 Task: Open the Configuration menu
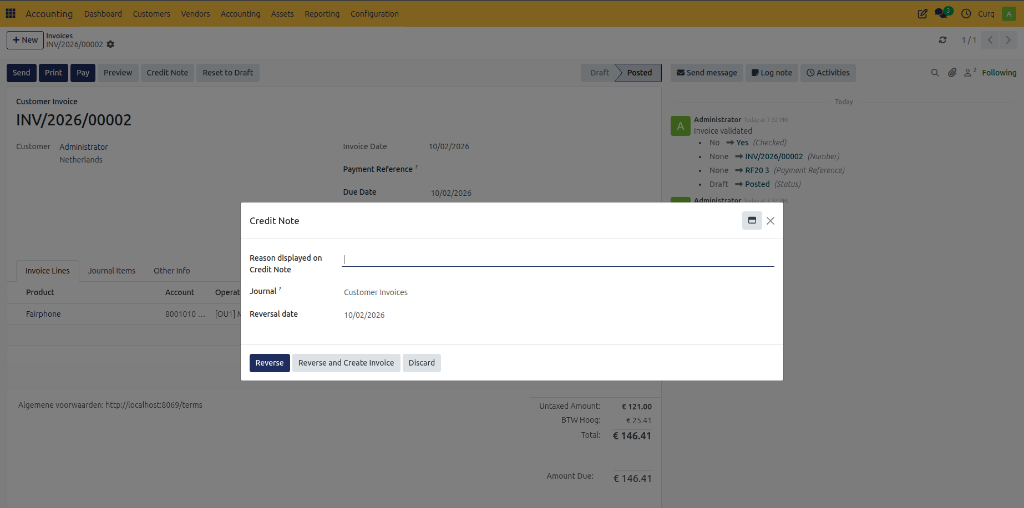(x=374, y=14)
